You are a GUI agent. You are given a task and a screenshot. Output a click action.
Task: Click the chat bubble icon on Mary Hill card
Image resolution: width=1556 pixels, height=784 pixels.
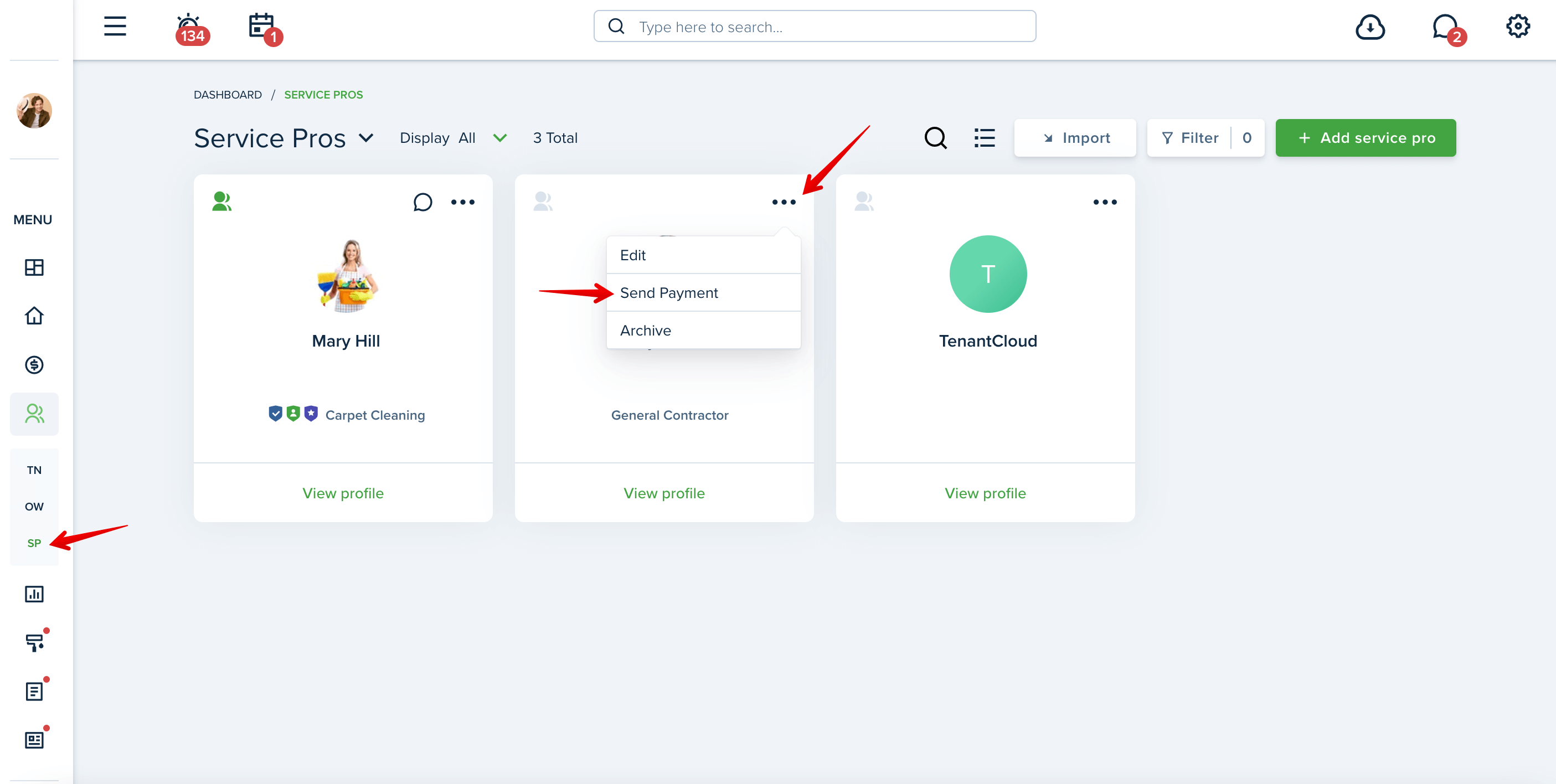(423, 202)
